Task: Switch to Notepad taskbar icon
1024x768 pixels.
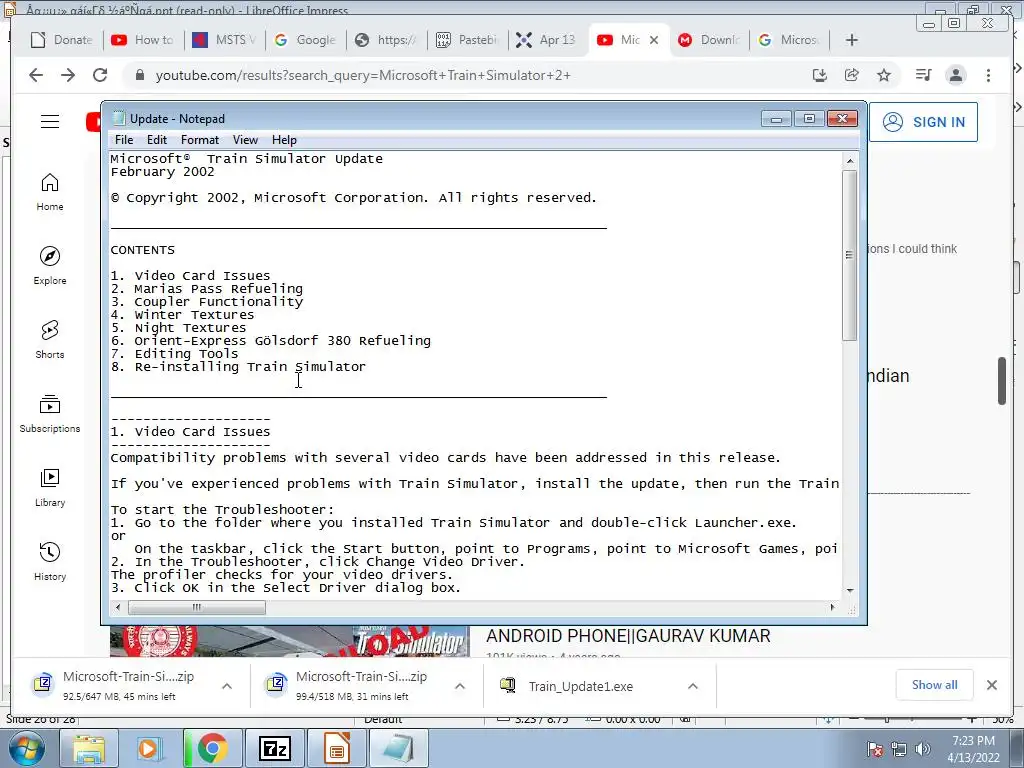Action: (x=399, y=748)
